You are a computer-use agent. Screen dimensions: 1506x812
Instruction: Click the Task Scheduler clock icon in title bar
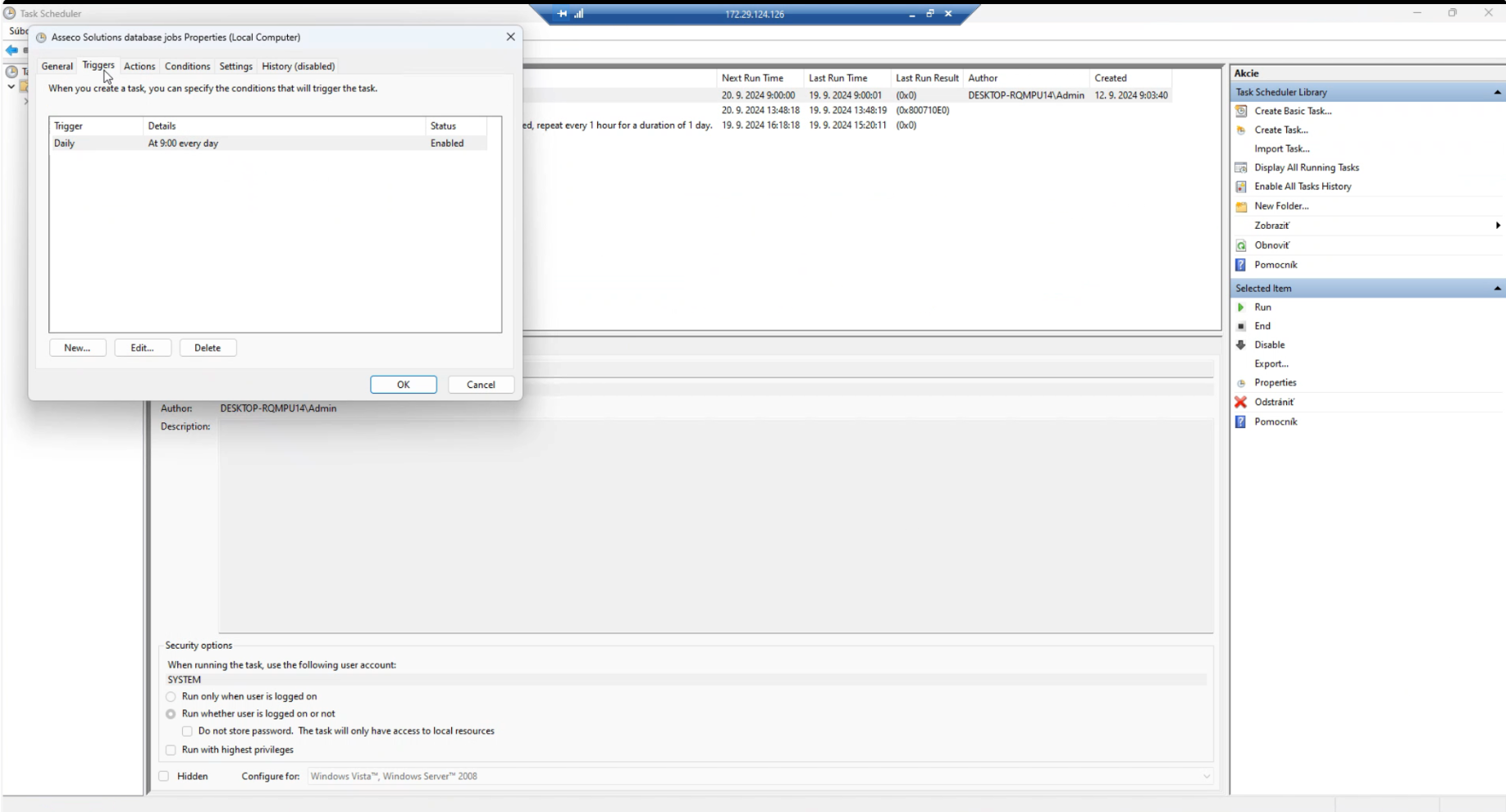(10, 13)
